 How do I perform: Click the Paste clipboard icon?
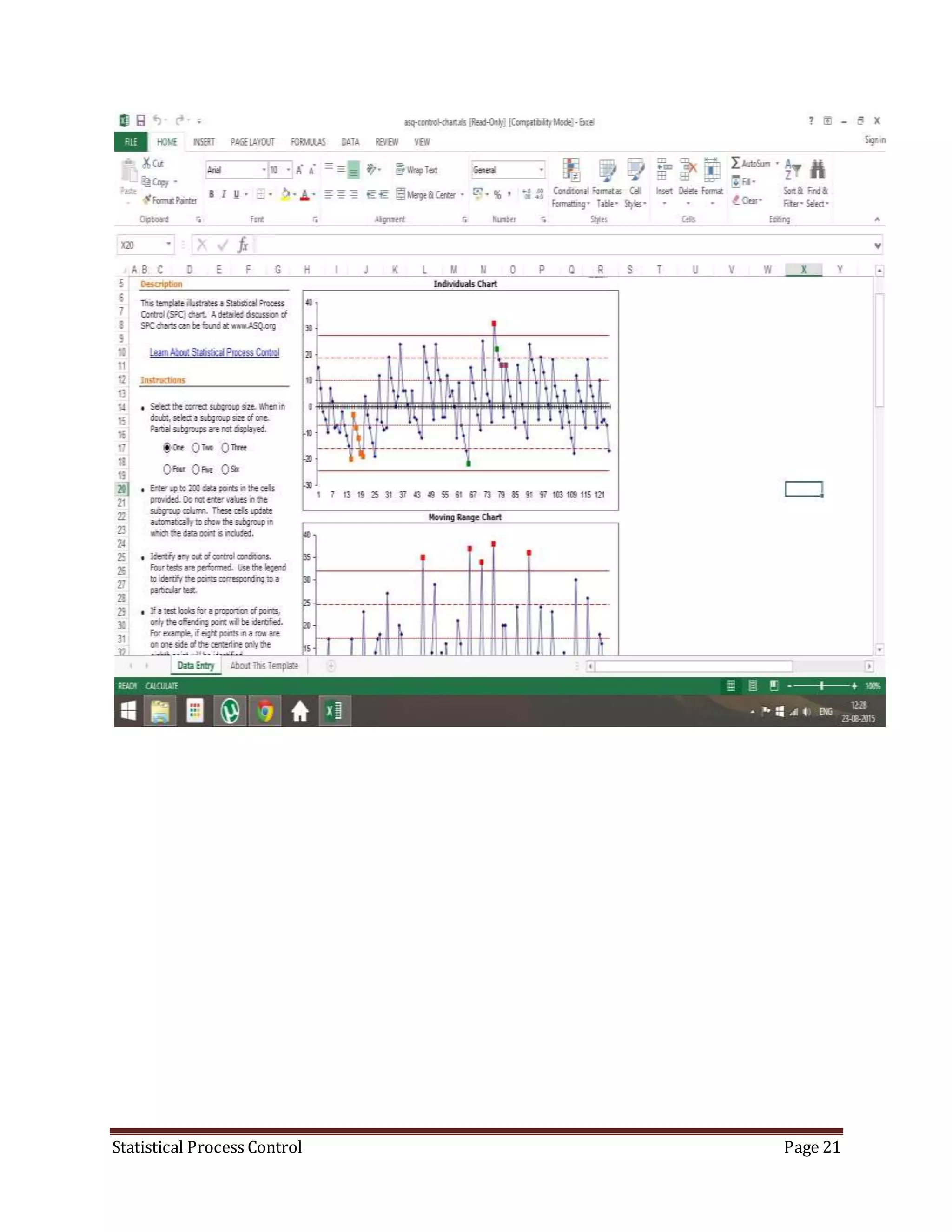(x=129, y=171)
